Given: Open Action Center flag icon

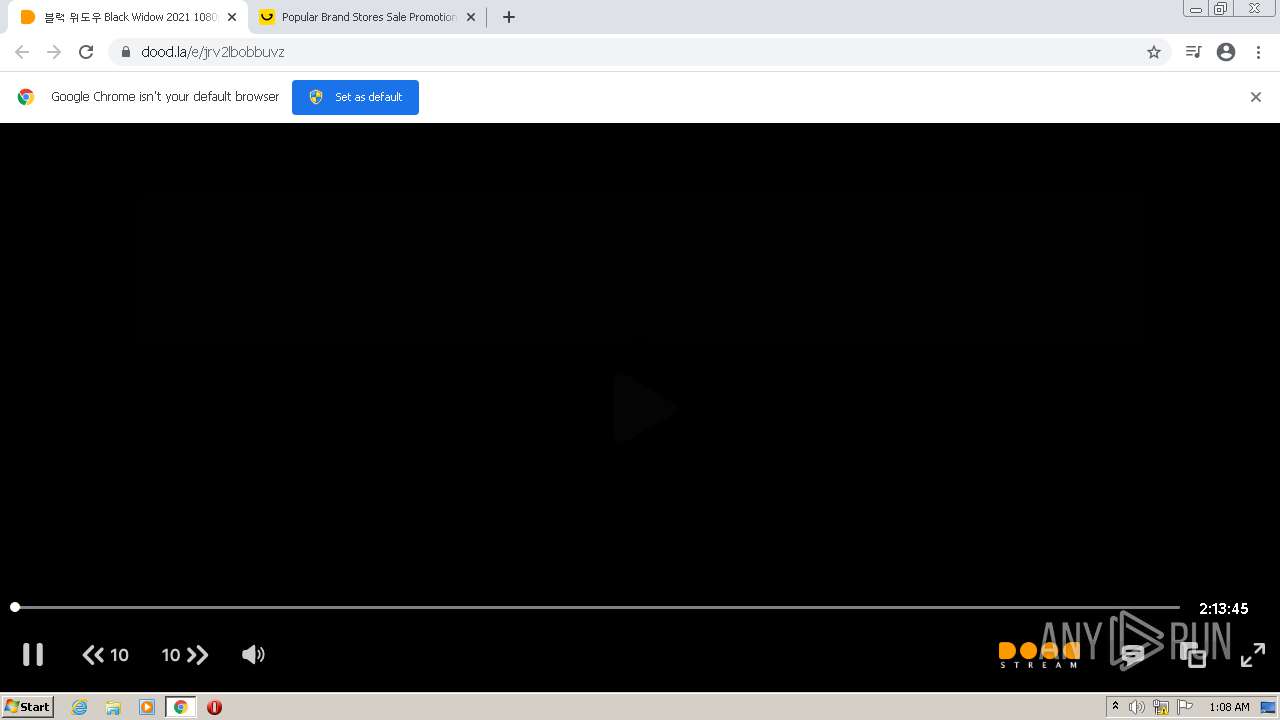Looking at the screenshot, I should pyautogui.click(x=1185, y=707).
